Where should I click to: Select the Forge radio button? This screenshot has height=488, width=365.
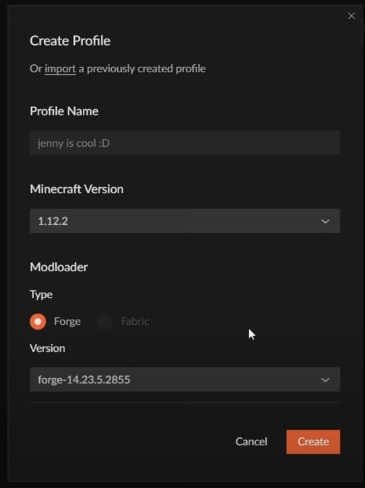38,322
